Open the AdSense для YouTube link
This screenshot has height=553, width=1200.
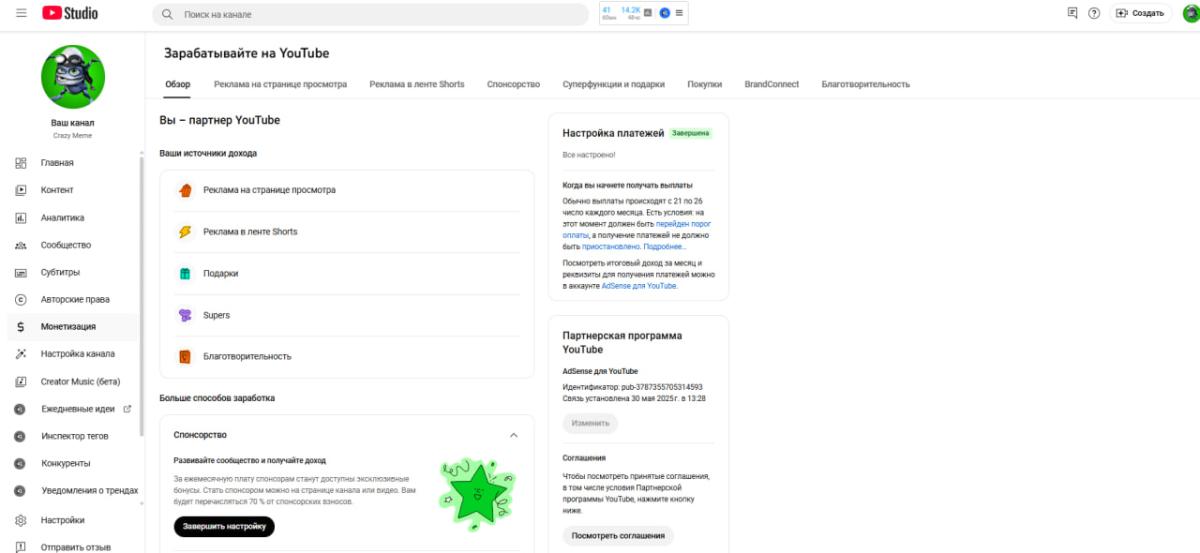[x=639, y=286]
